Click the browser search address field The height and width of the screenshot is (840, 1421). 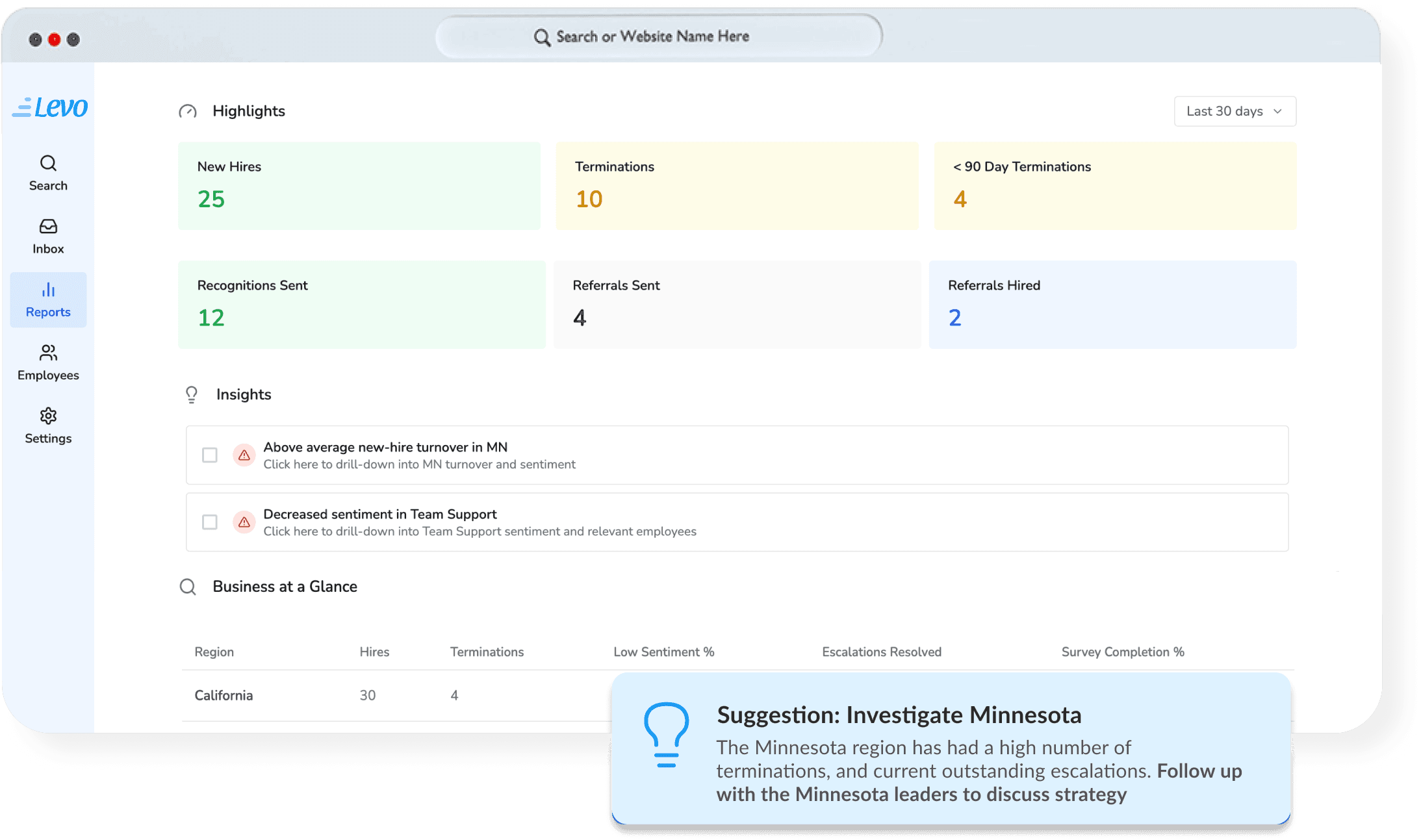point(658,36)
